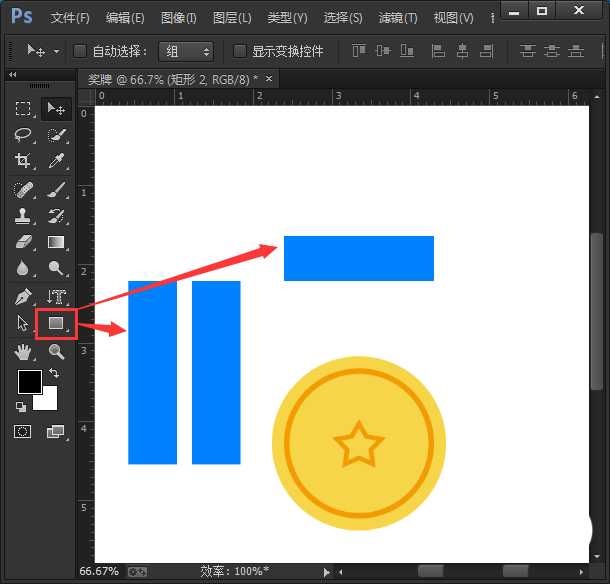Expand the Move tool preset picker arrow
Viewport: 610px width, 584px height.
[57, 51]
